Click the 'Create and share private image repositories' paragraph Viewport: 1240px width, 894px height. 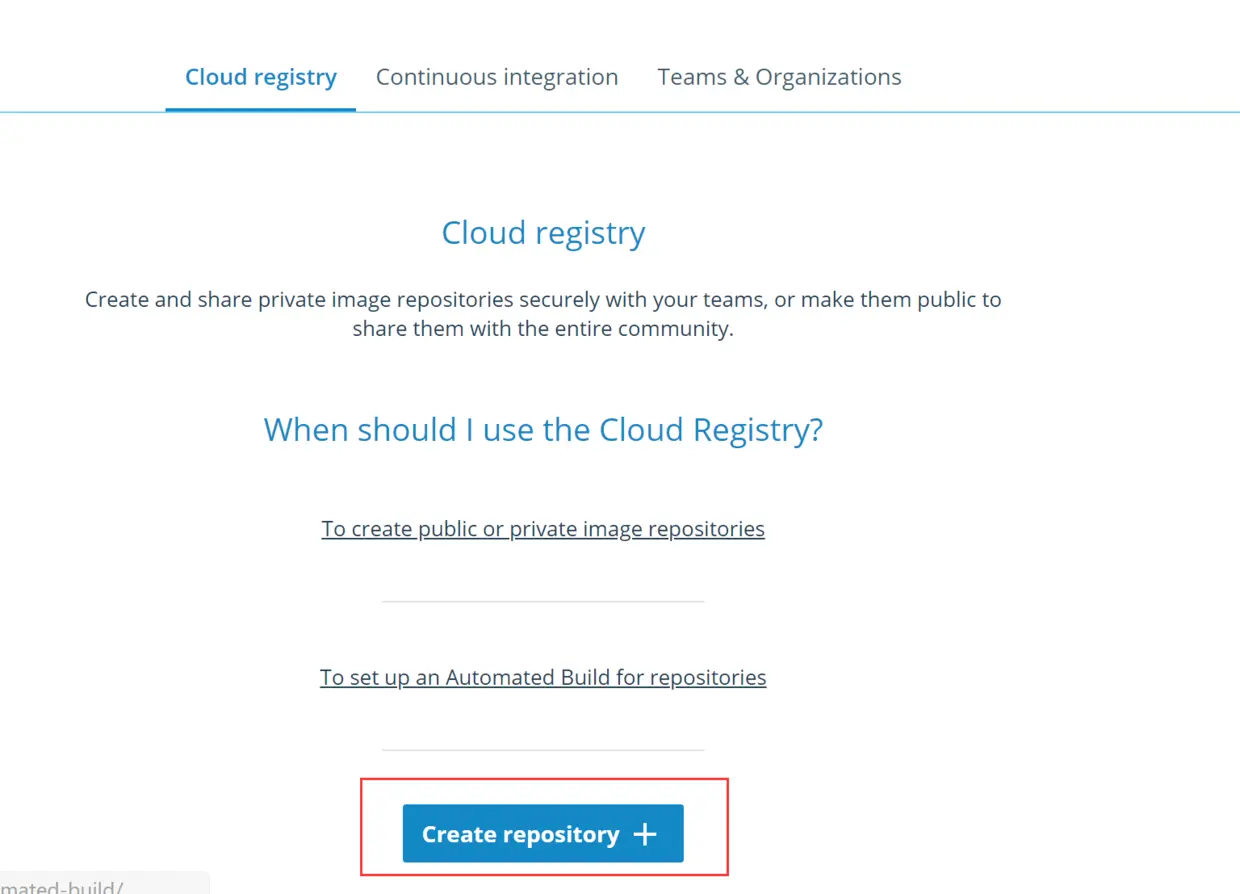543,314
